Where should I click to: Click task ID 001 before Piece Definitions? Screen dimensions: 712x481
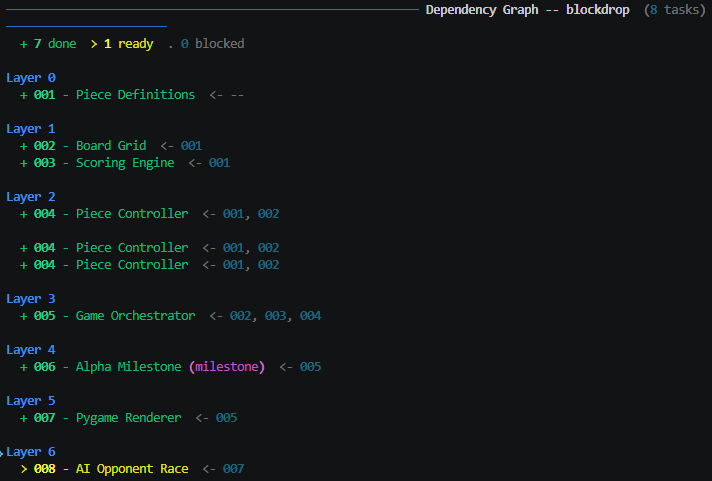(x=44, y=95)
